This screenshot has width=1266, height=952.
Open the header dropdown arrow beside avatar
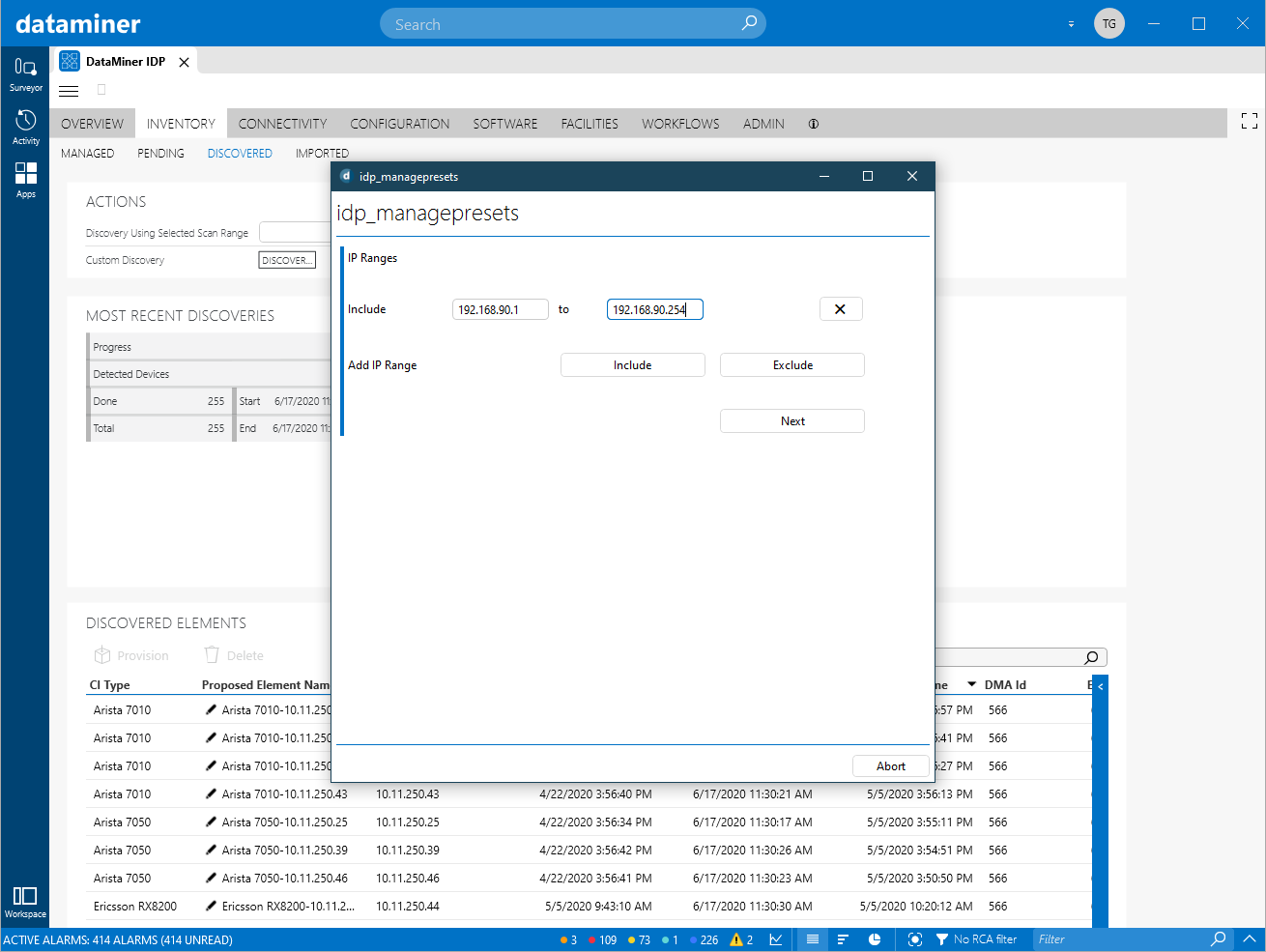1071,24
